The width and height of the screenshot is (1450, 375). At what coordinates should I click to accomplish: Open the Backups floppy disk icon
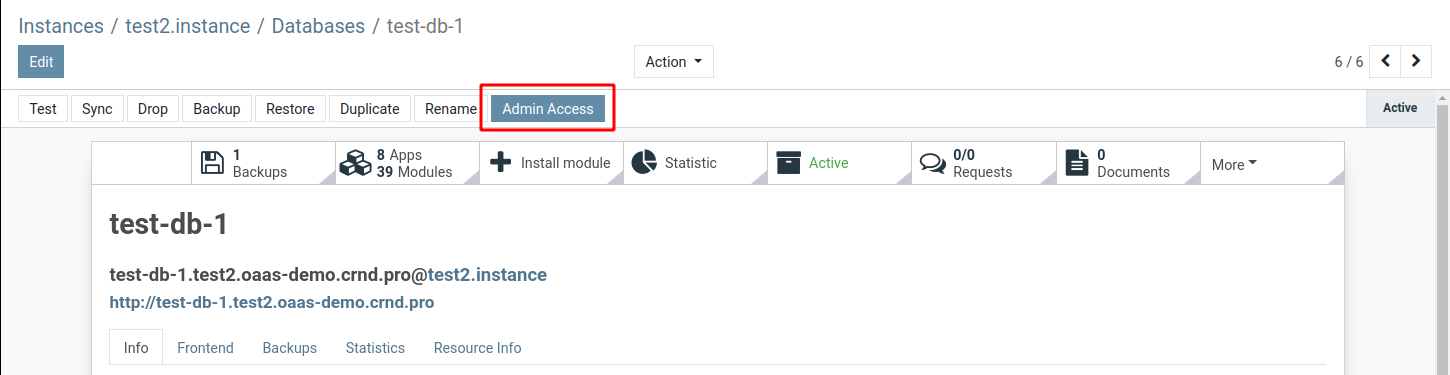213,163
